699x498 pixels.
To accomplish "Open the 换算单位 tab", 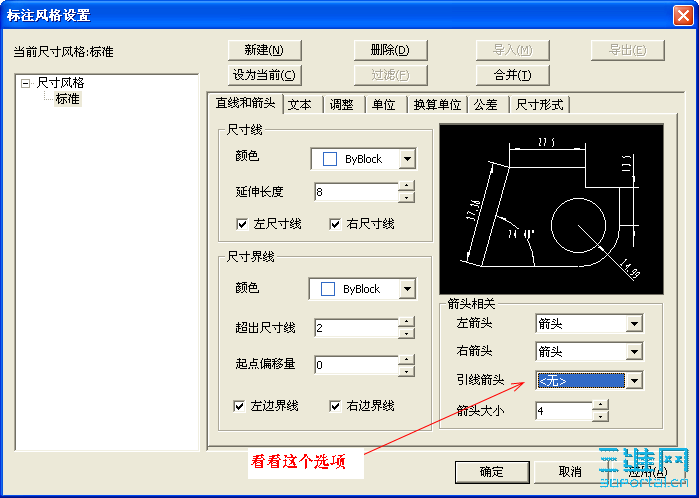I will click(437, 105).
